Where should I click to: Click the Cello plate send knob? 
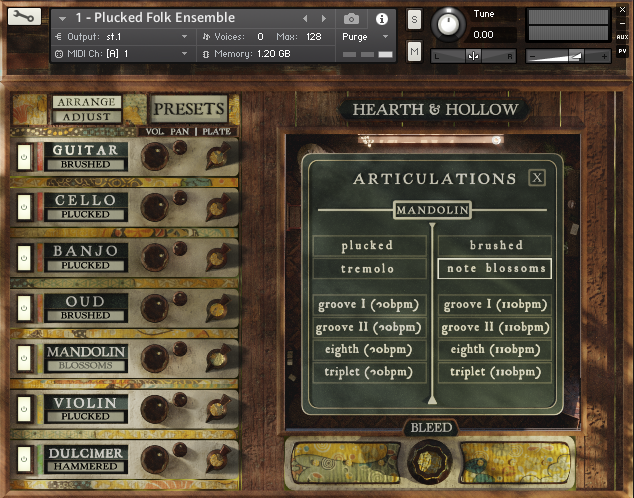[218, 207]
